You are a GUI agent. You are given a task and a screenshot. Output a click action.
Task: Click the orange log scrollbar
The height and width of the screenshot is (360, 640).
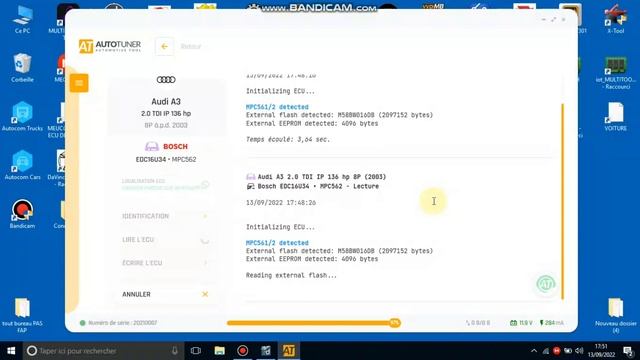tap(562, 201)
